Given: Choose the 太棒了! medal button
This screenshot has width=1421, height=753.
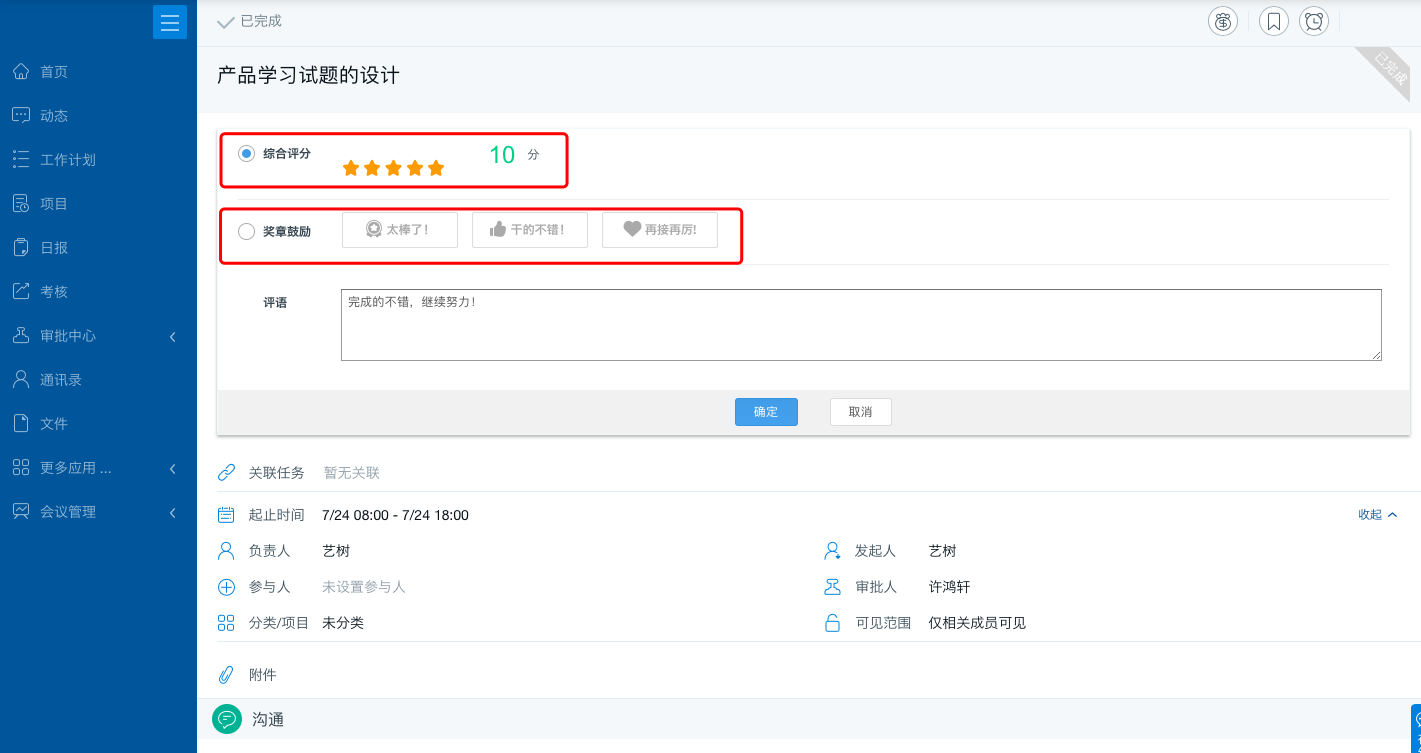Looking at the screenshot, I should point(400,229).
